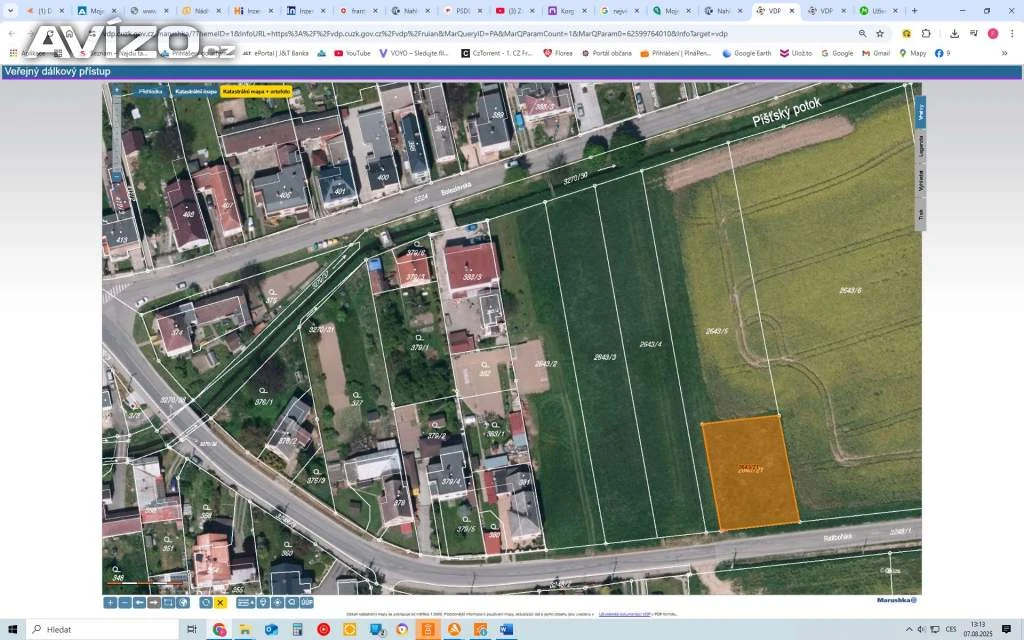The image size is (1024, 640).
Task: Click the Hledat taskbar search box
Action: [102, 630]
